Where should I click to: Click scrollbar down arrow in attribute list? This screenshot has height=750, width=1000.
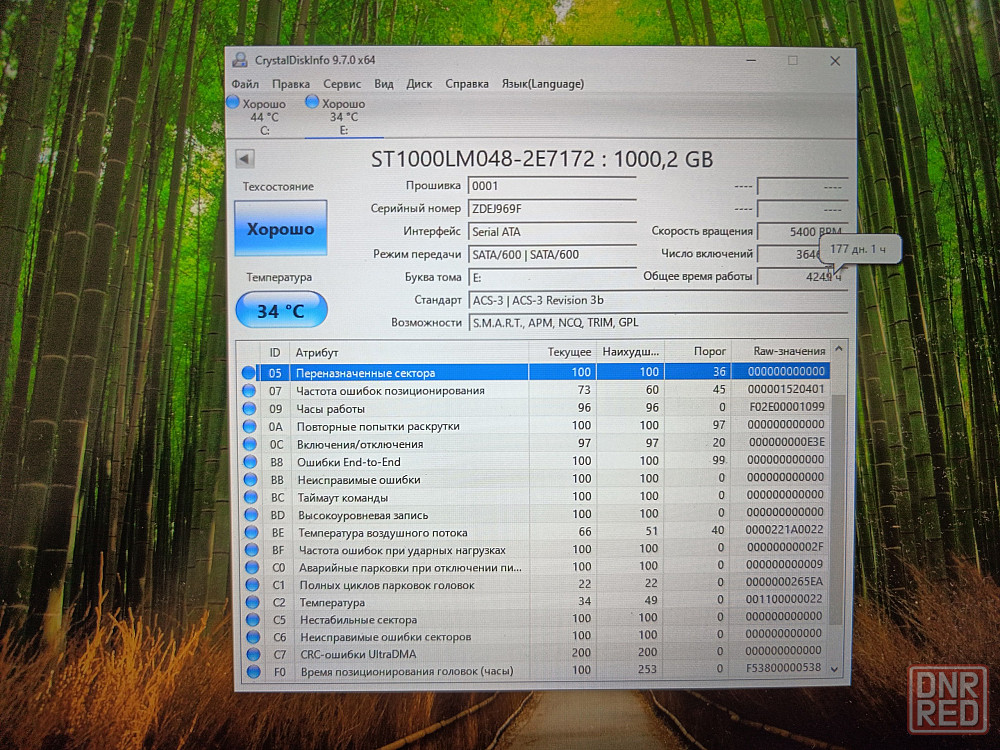(835, 669)
